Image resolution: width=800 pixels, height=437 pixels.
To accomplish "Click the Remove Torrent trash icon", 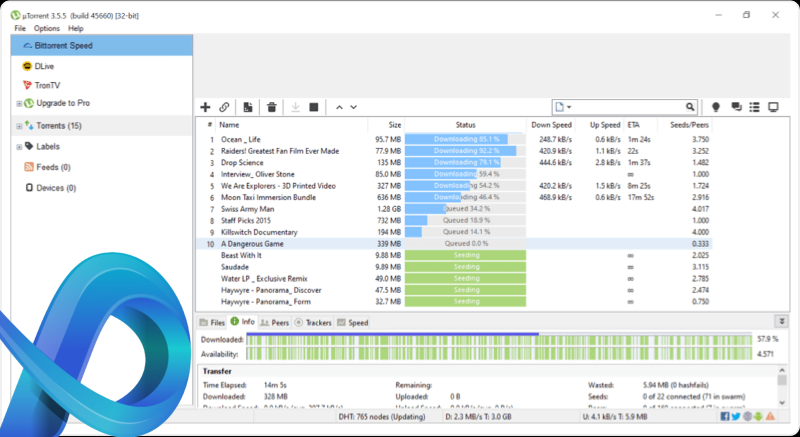I will point(272,107).
